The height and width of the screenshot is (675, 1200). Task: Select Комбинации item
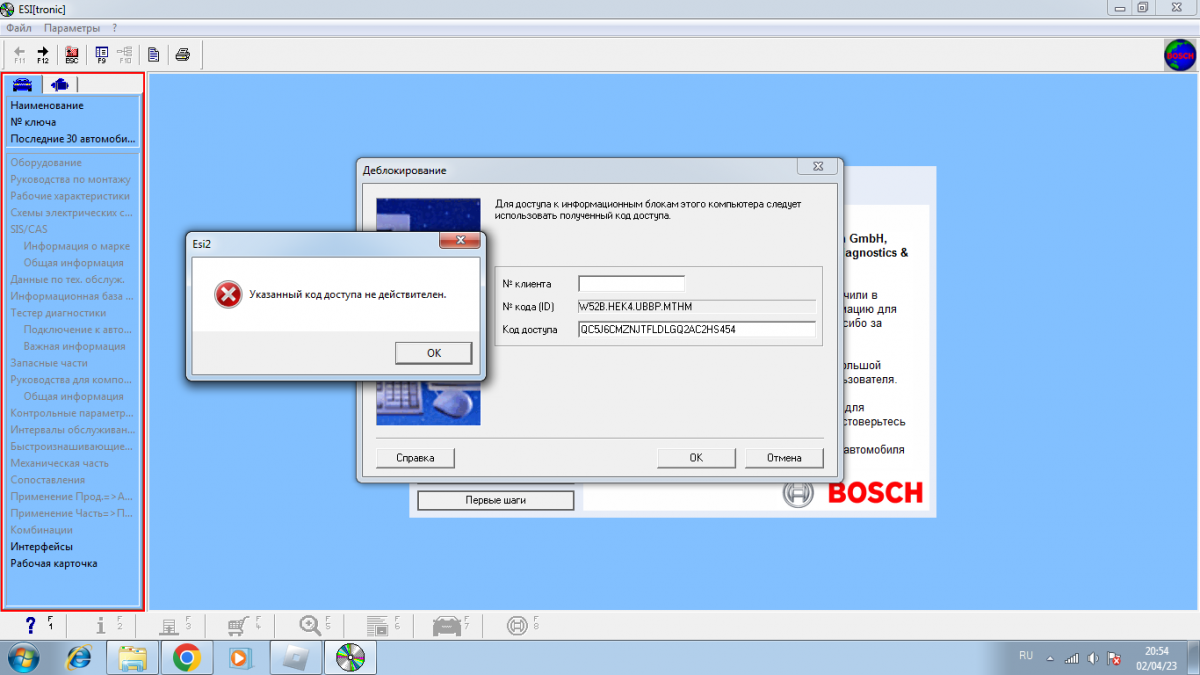pos(41,530)
